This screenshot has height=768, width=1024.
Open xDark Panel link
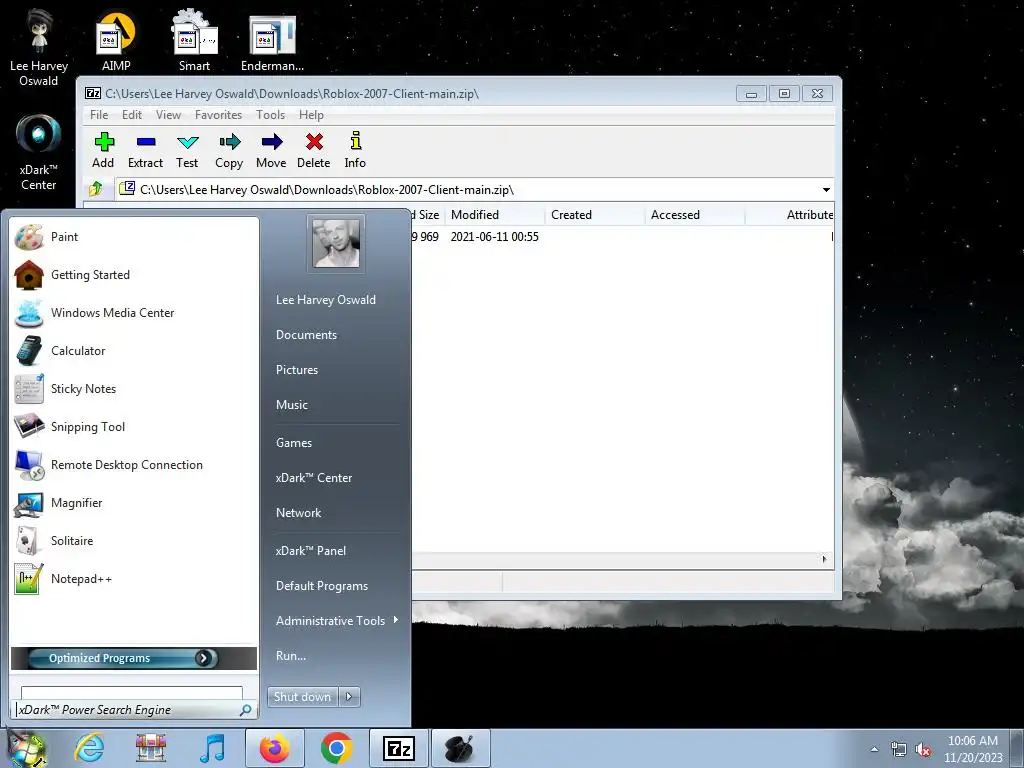point(311,551)
